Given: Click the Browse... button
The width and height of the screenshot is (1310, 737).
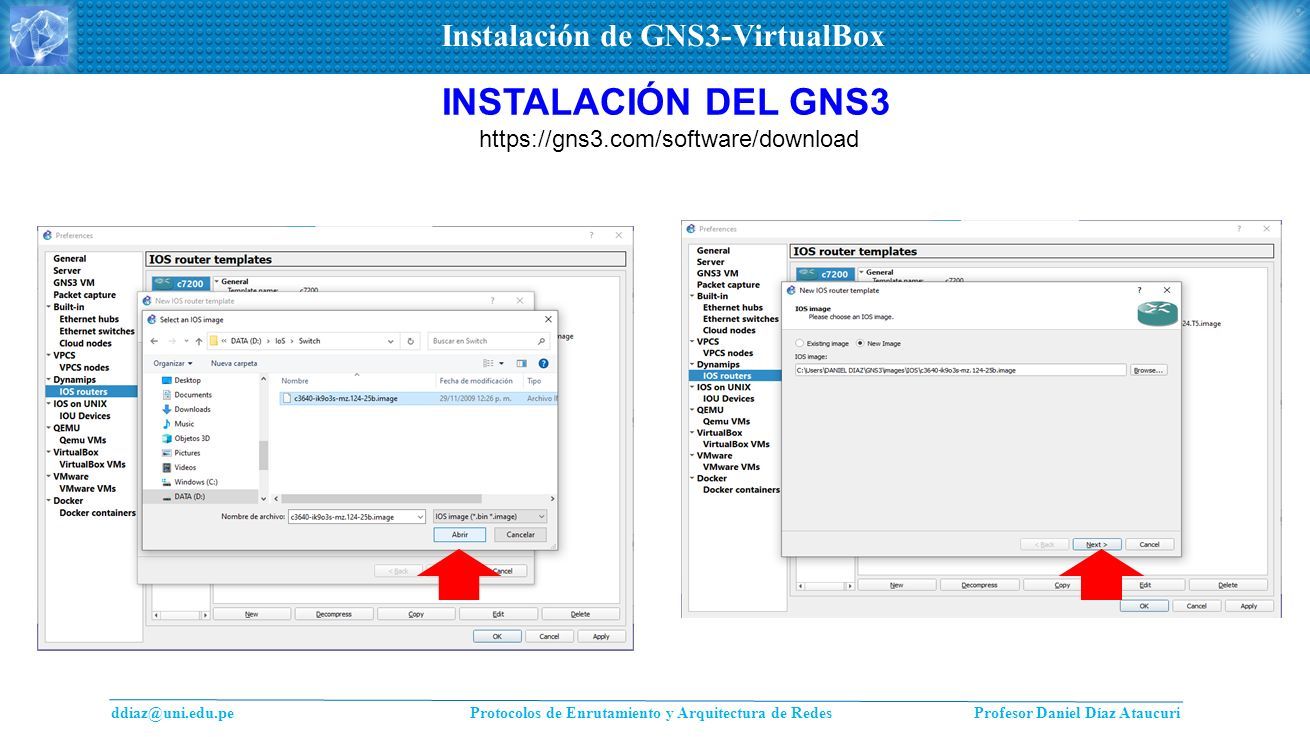Looking at the screenshot, I should click(x=1148, y=370).
